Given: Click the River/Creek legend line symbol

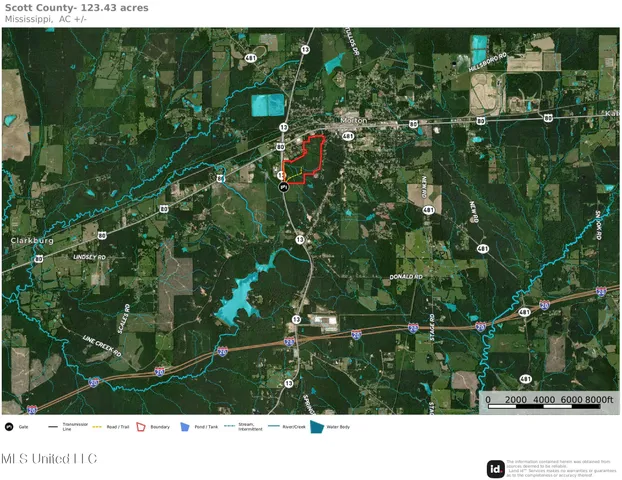Looking at the screenshot, I should point(274,426).
